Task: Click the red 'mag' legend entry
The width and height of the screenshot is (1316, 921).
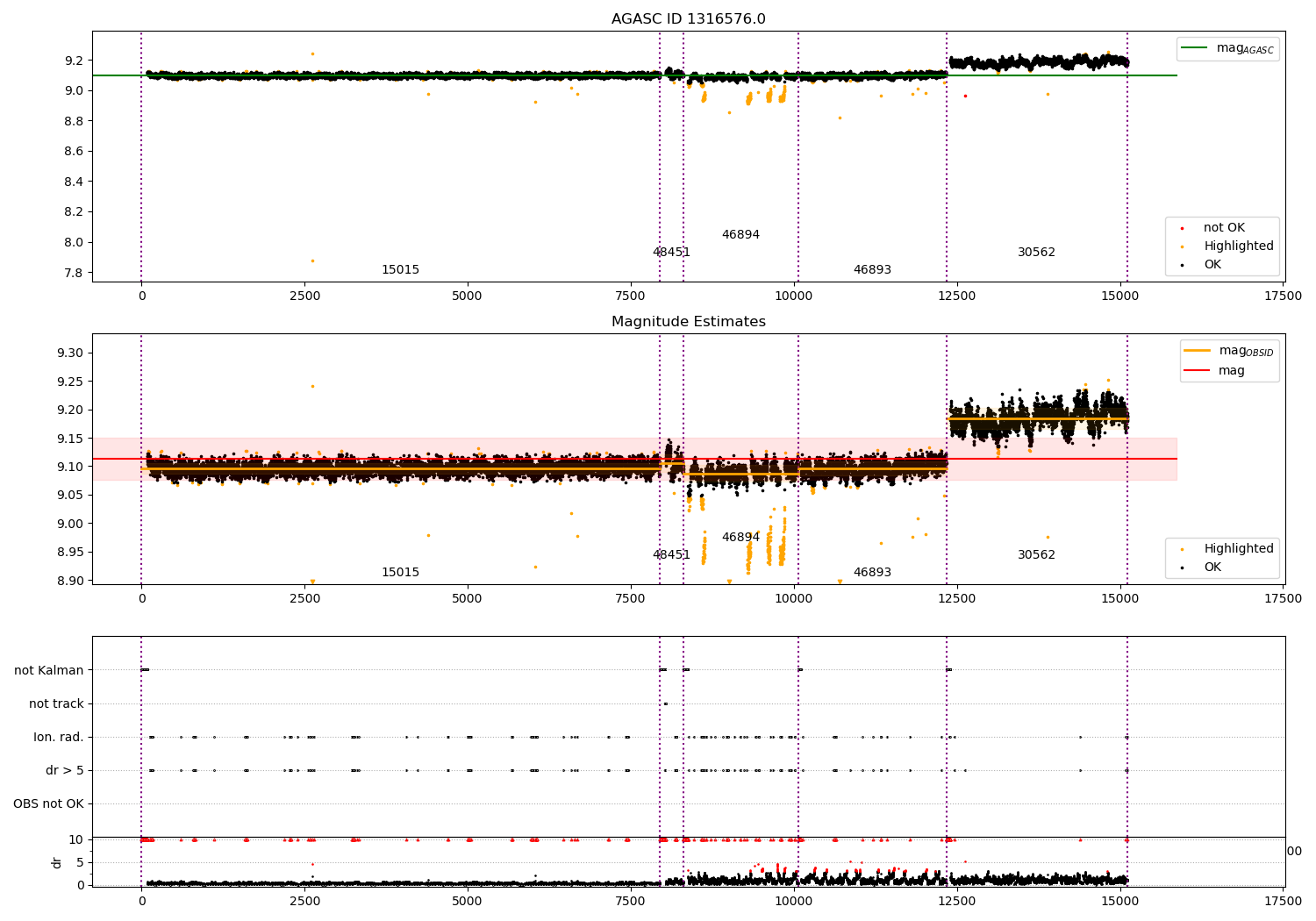Action: click(1215, 370)
